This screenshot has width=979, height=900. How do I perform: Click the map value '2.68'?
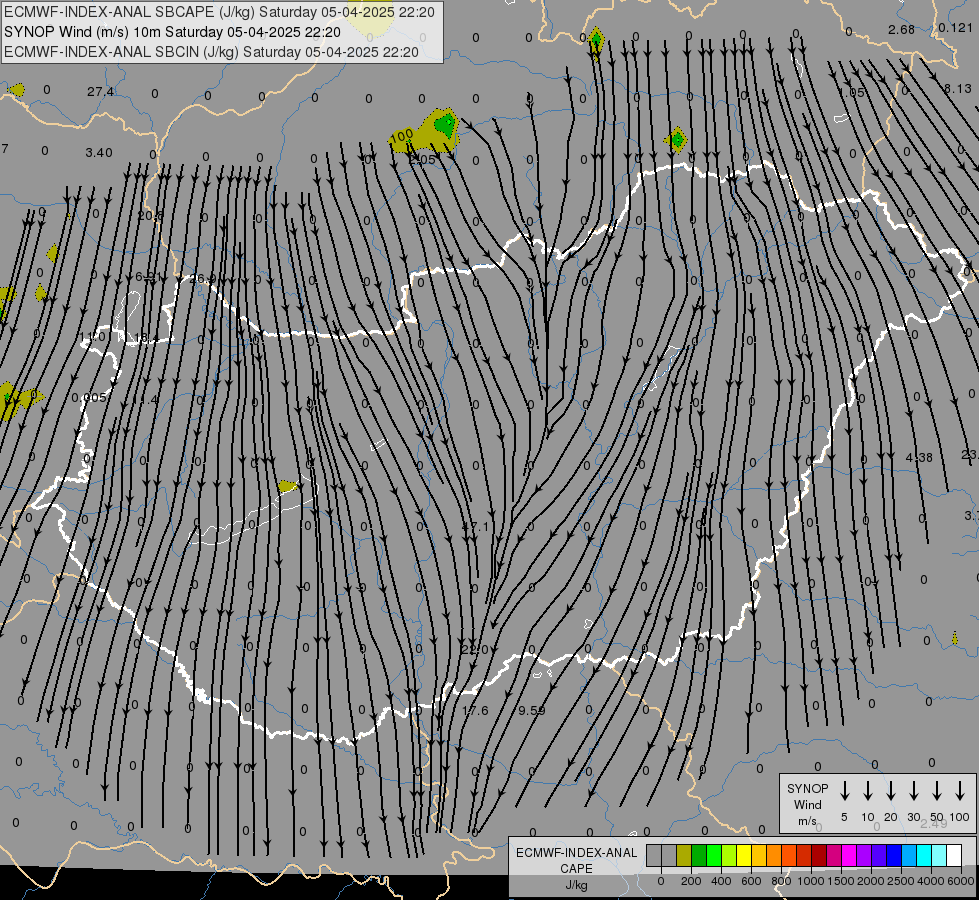[902, 29]
